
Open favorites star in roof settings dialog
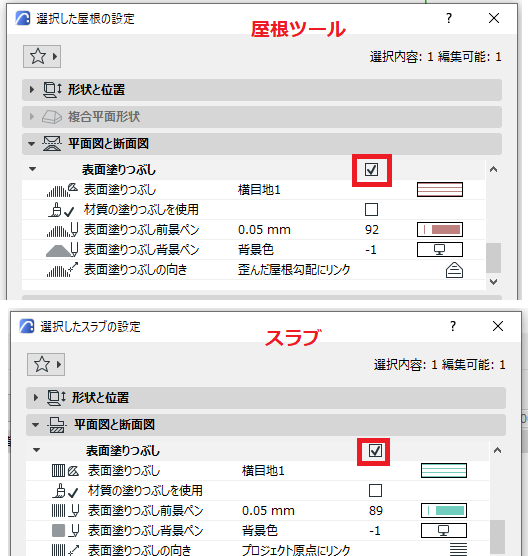click(42, 56)
